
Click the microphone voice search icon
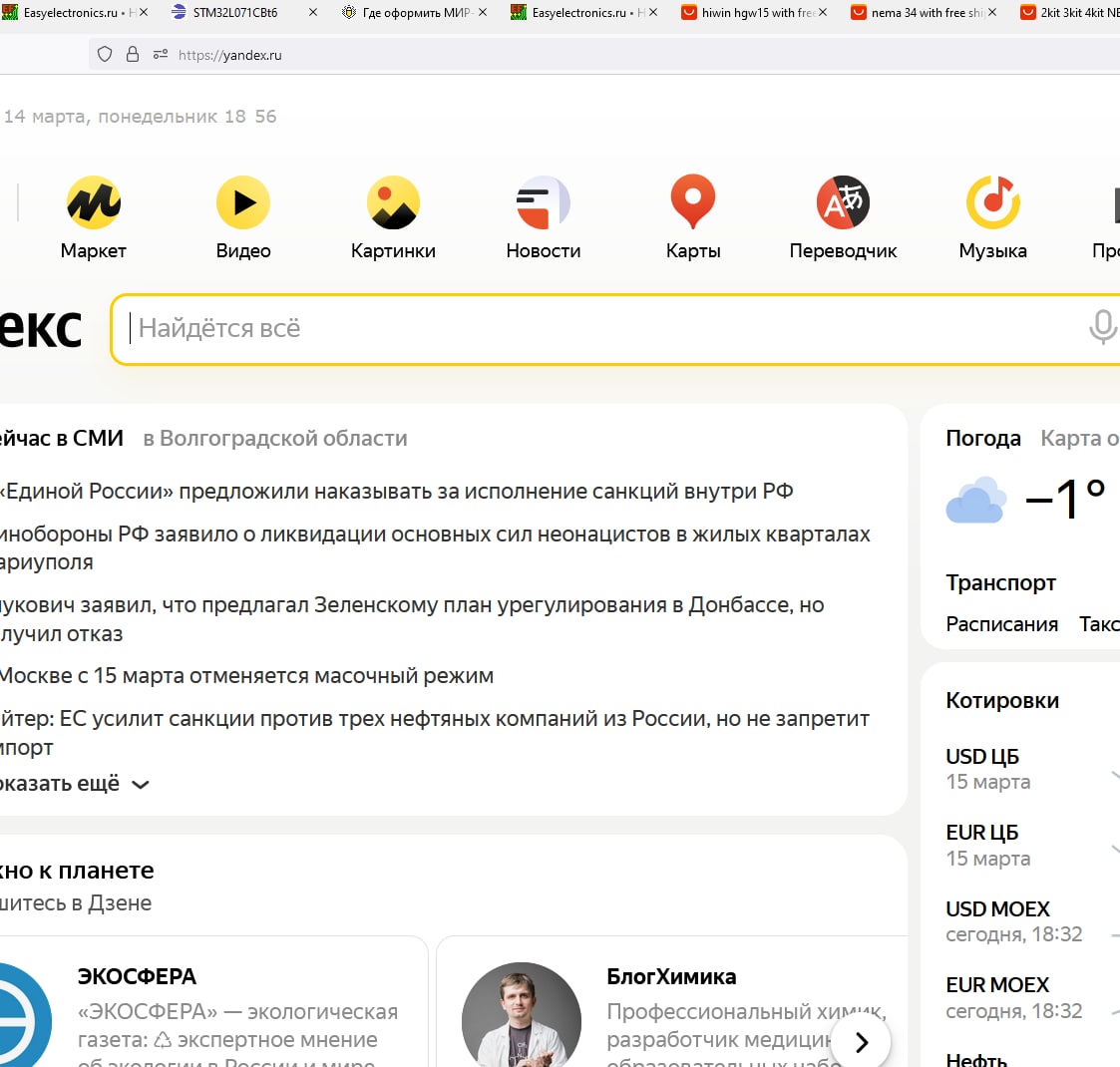pos(1102,328)
